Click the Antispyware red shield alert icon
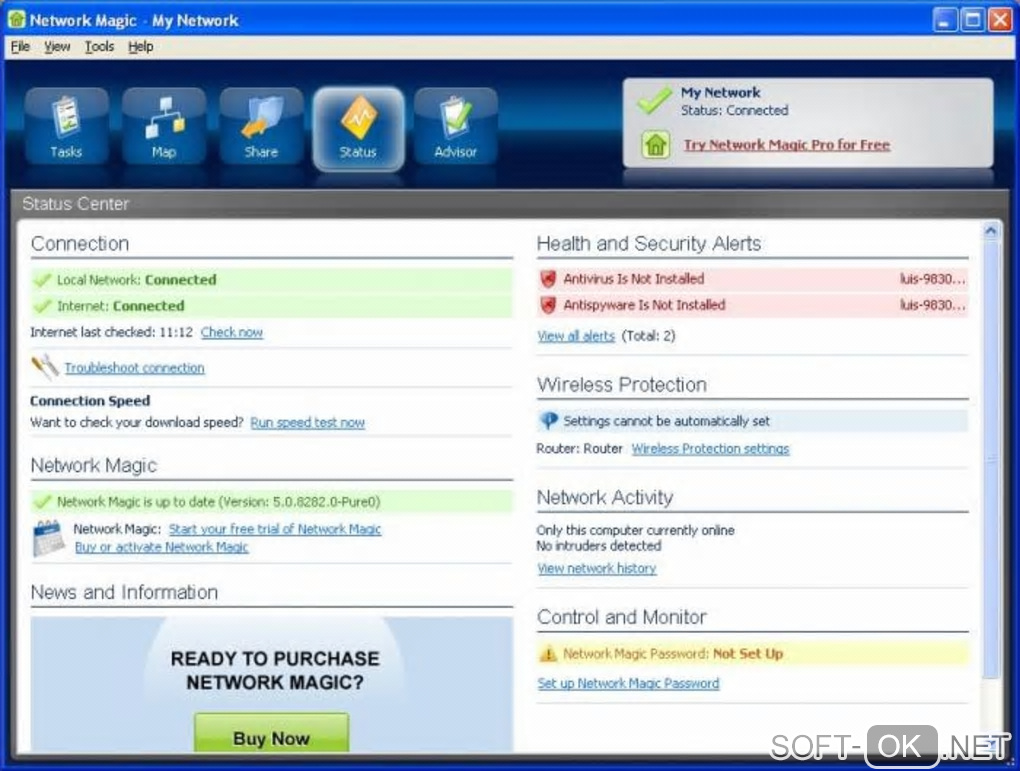The width and height of the screenshot is (1020, 771). coord(548,305)
